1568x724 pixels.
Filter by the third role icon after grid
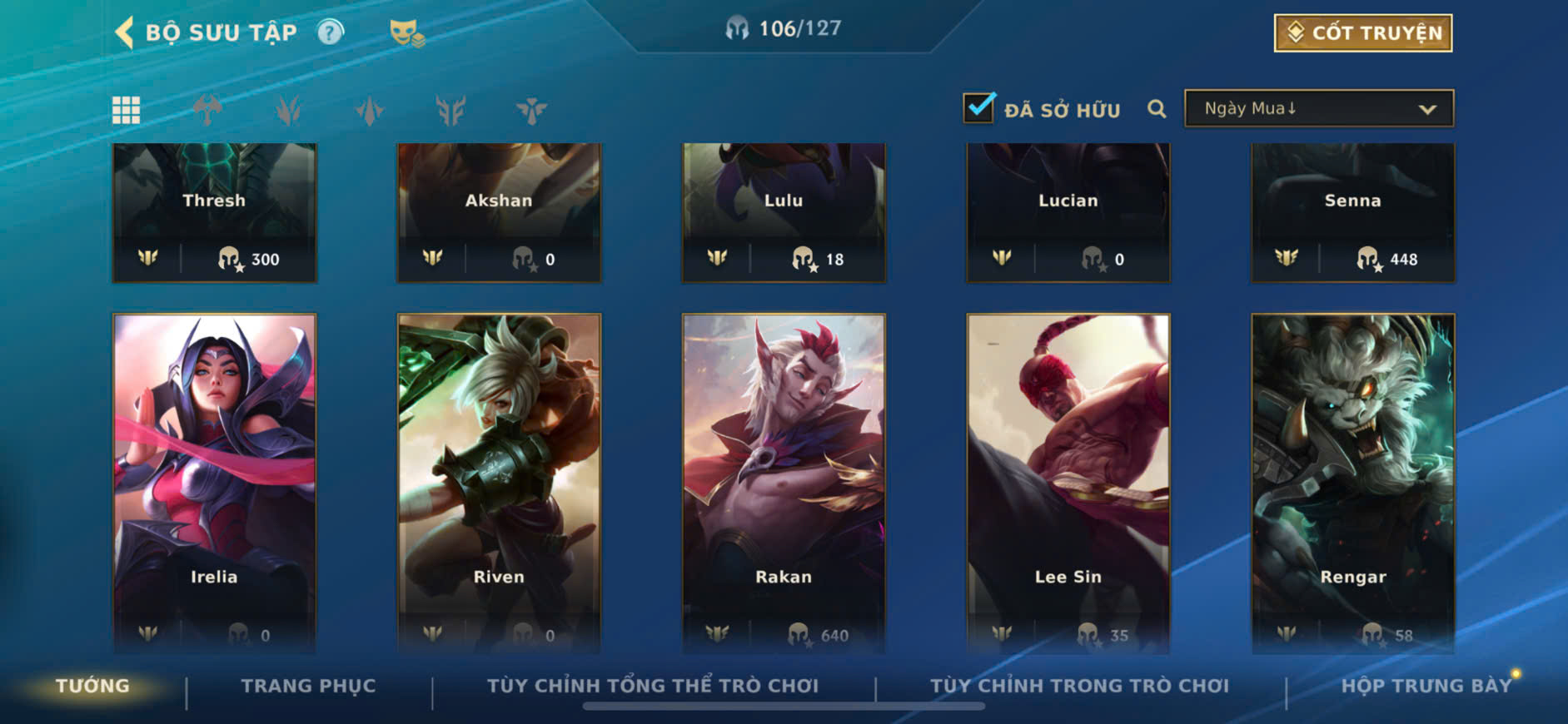[x=370, y=110]
